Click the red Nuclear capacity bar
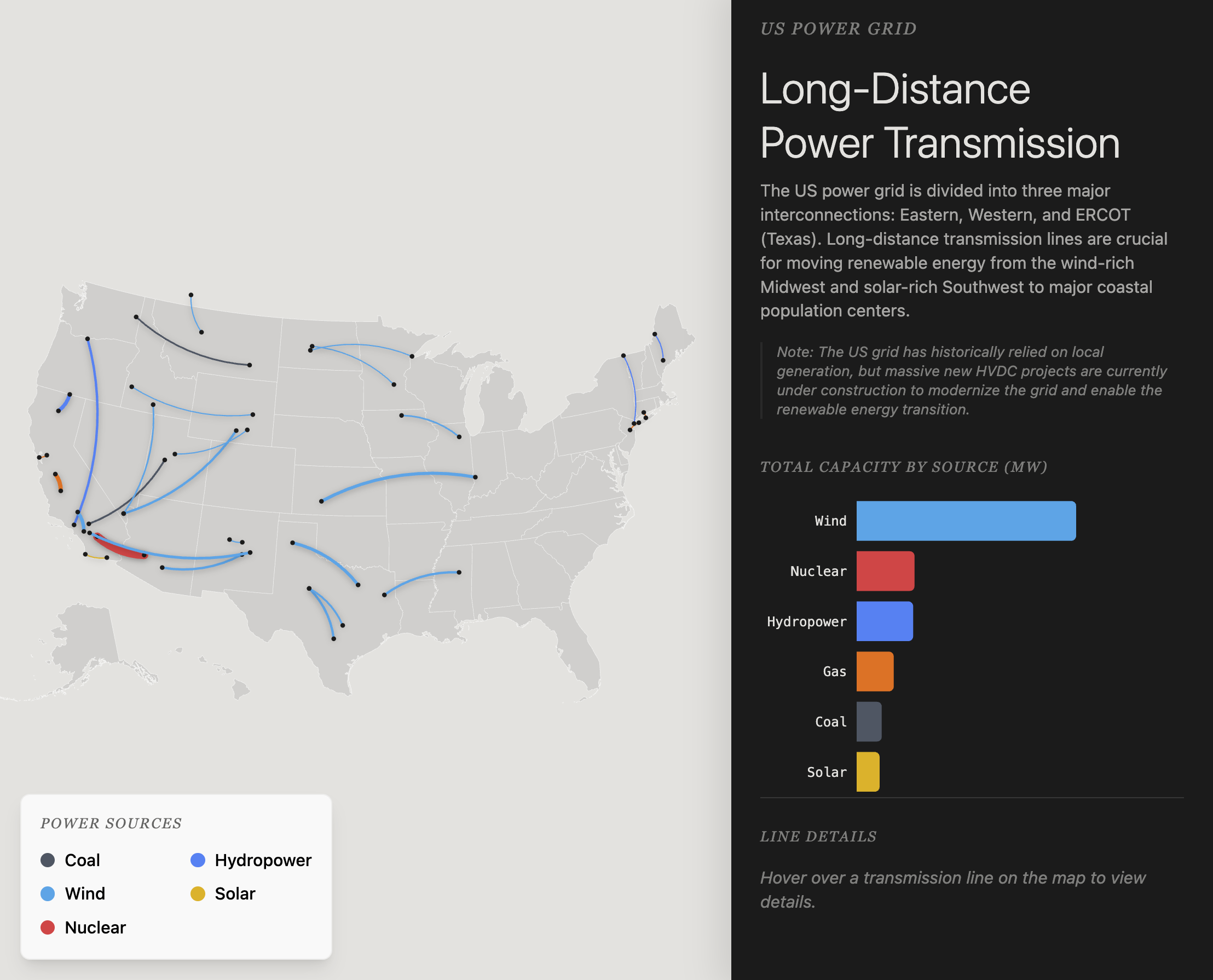Screen dimensions: 1213x980 pos(885,570)
